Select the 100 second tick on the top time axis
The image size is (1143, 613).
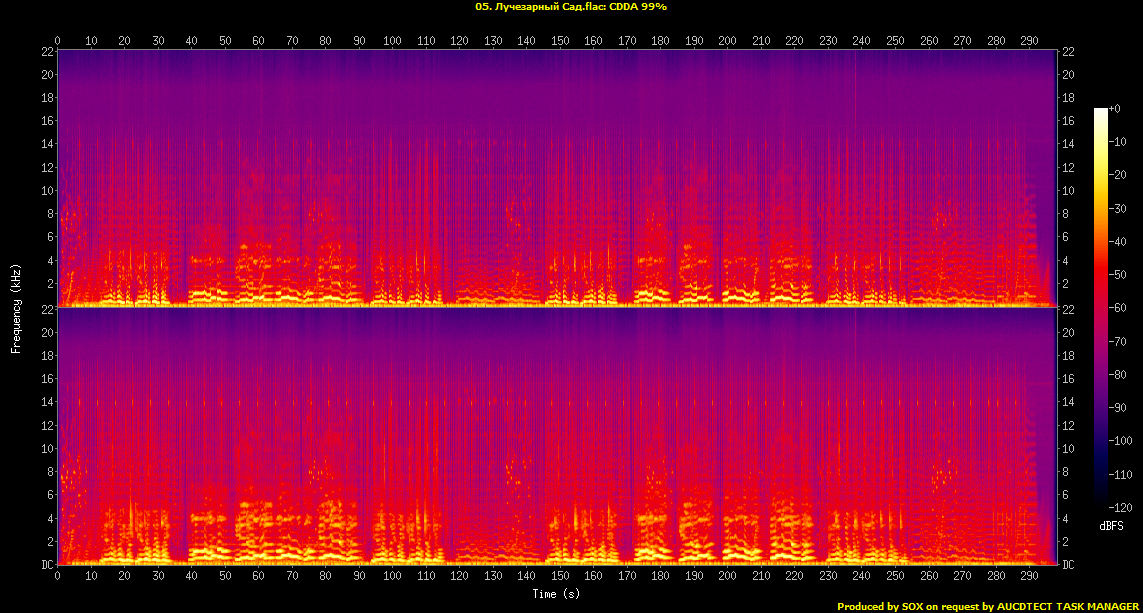pos(392,41)
